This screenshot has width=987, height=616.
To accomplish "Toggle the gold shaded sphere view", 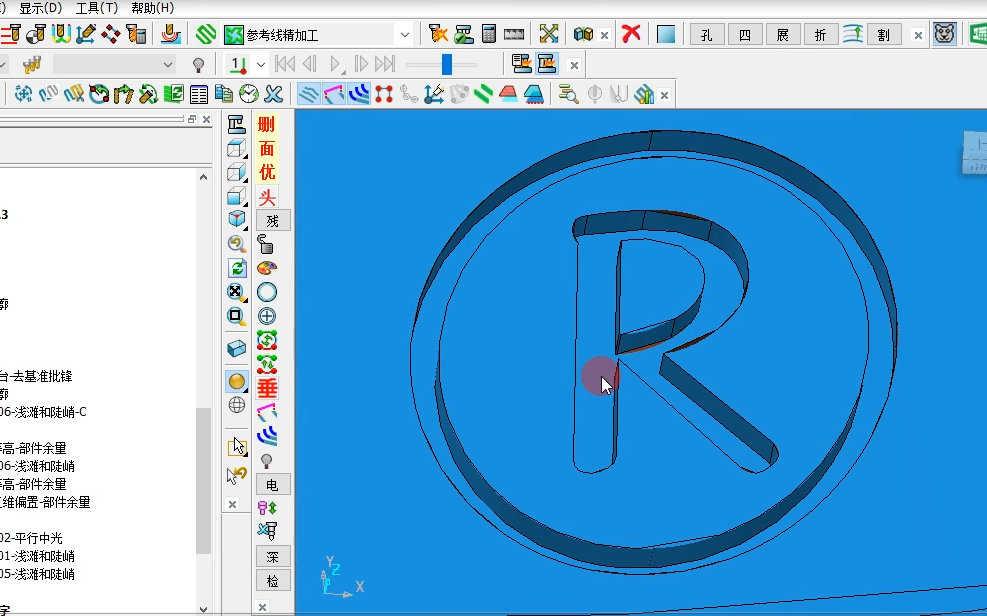I will point(237,381).
